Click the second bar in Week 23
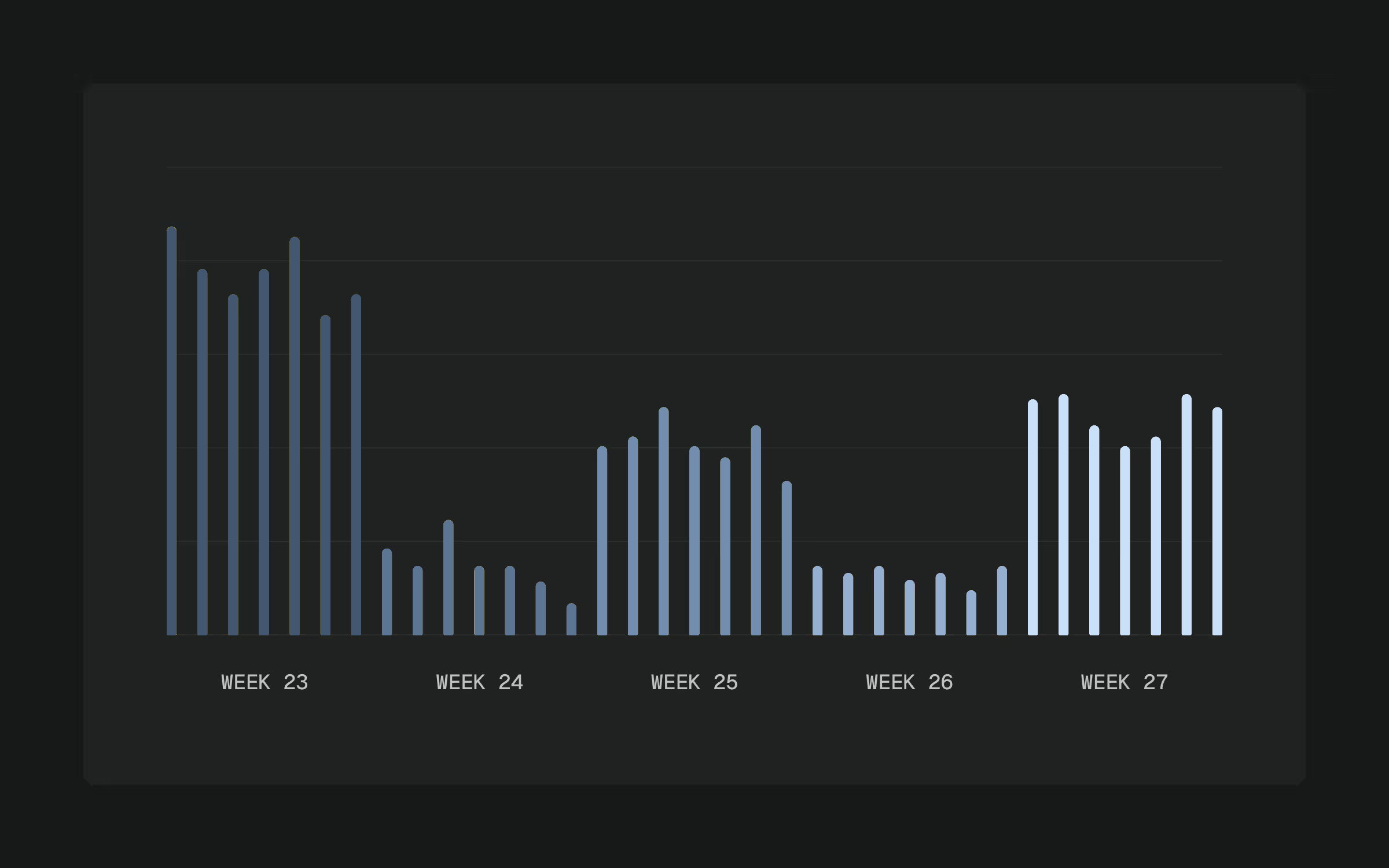Screen dimensions: 1389x868 tap(203, 452)
